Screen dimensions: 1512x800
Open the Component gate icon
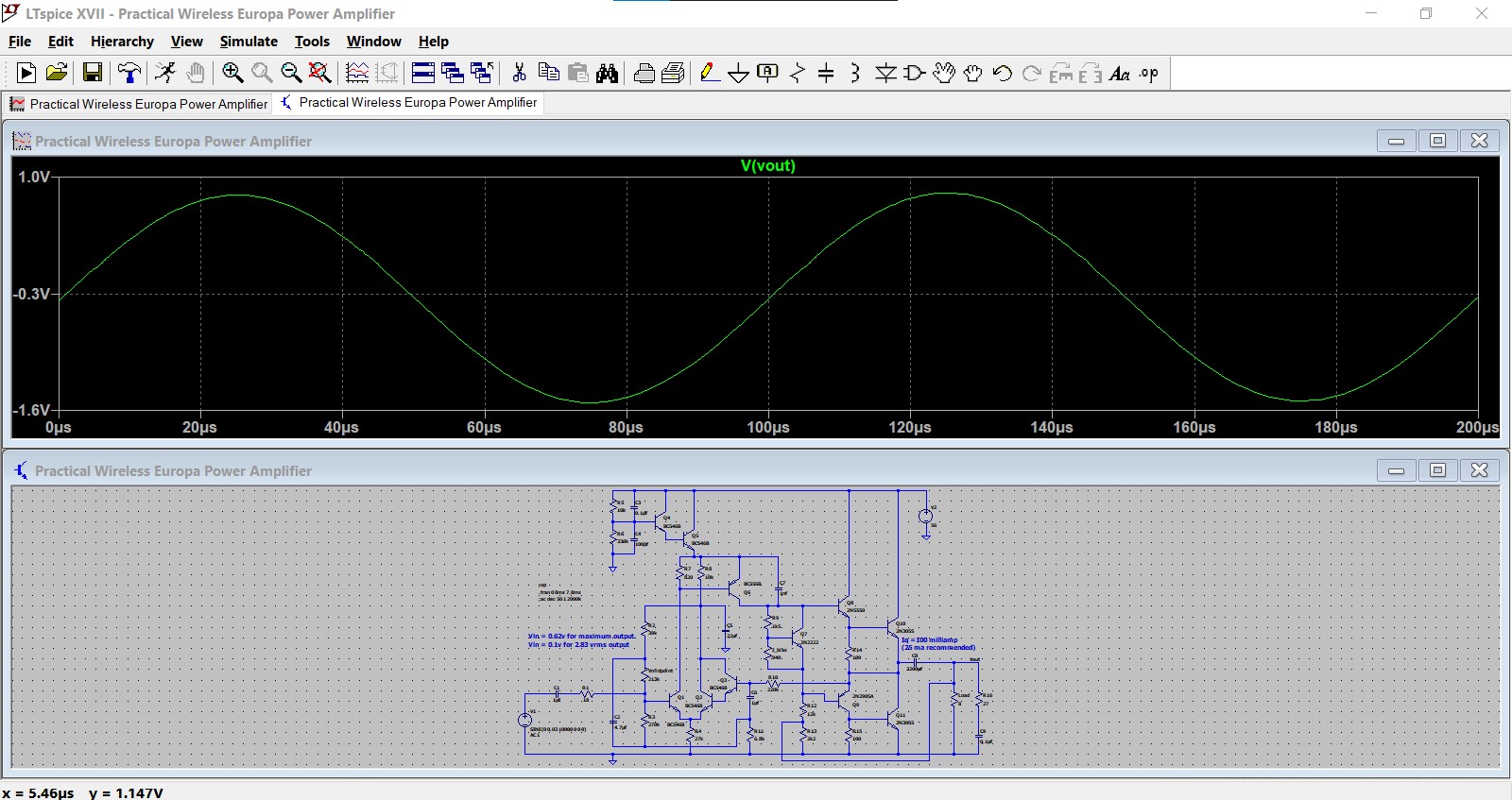(915, 73)
